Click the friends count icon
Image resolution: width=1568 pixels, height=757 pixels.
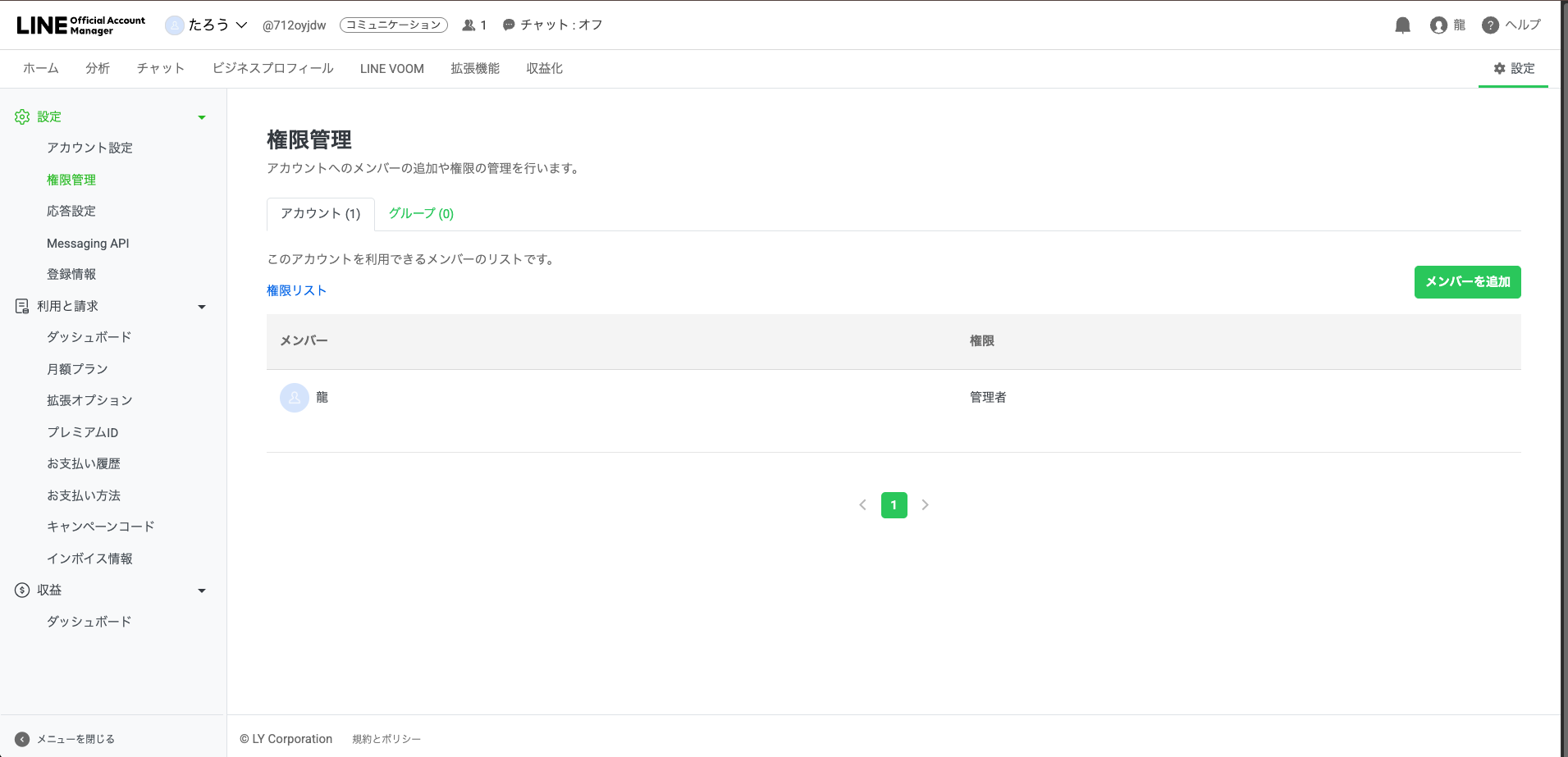469,25
